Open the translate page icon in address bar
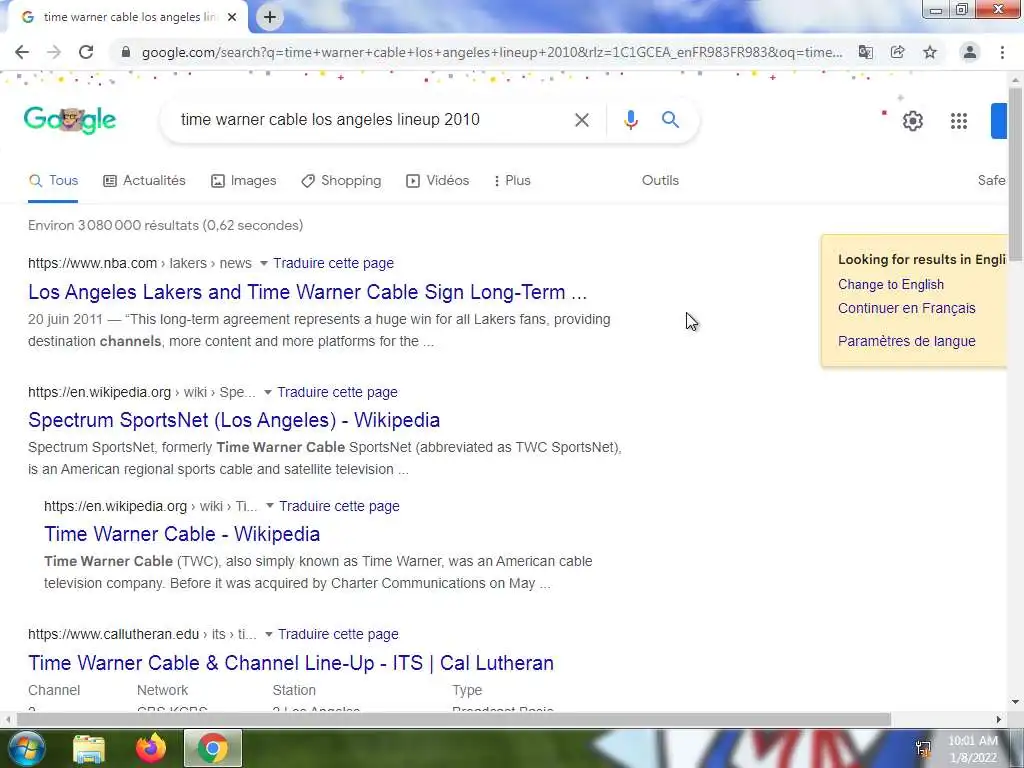1024x768 pixels. point(865,52)
